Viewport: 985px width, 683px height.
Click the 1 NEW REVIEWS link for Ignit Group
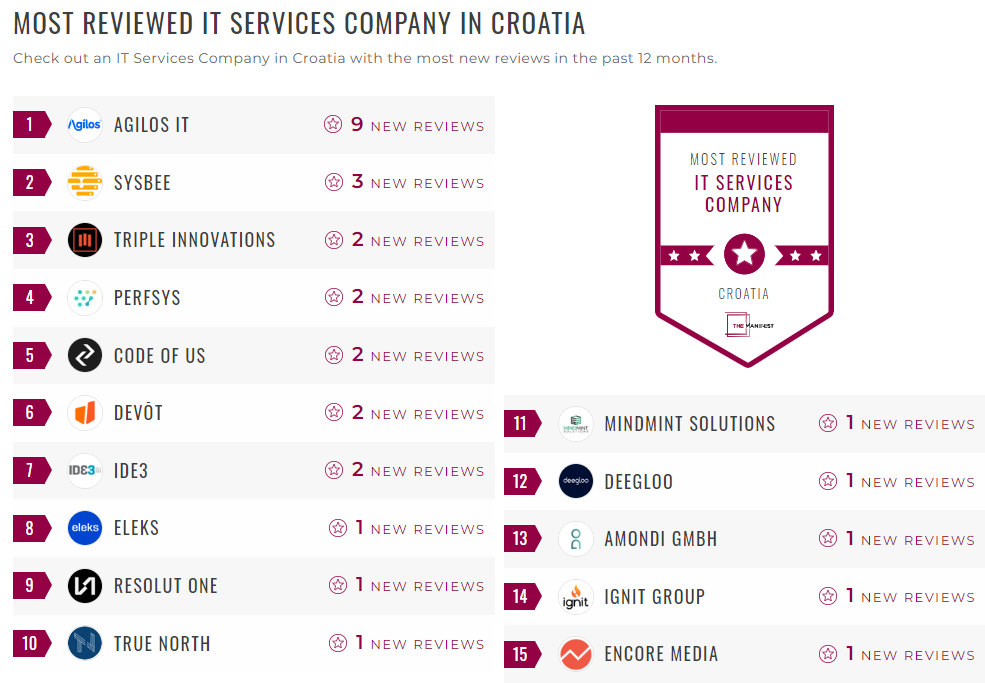(909, 596)
